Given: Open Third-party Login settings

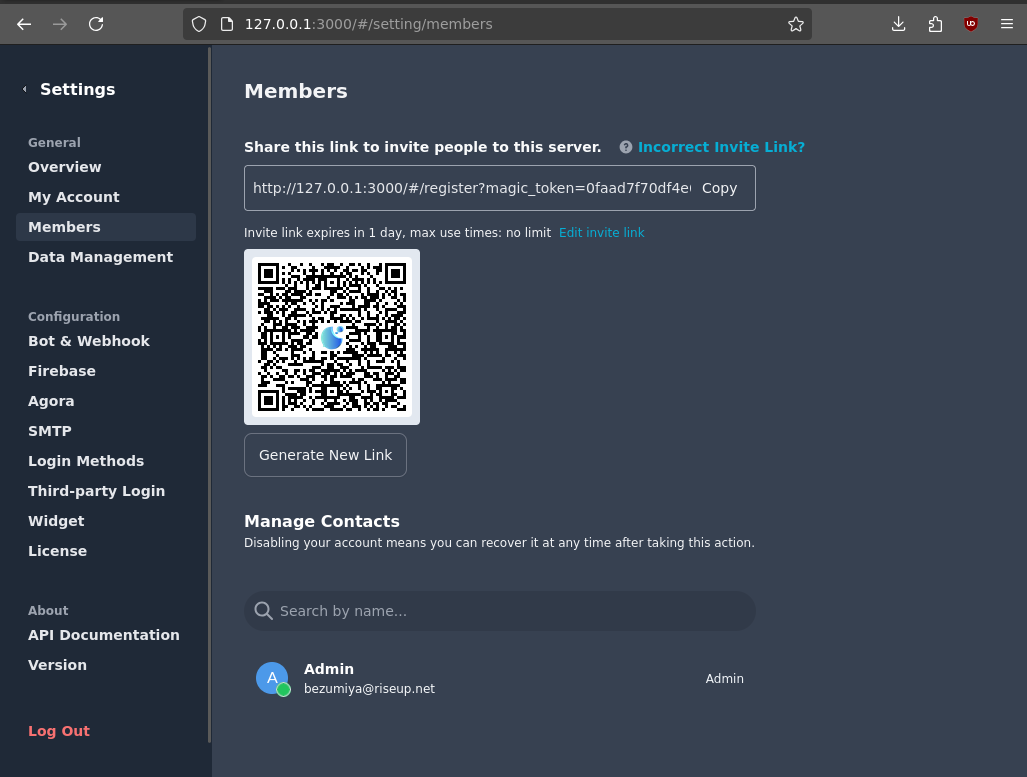Looking at the screenshot, I should click(x=96, y=491).
